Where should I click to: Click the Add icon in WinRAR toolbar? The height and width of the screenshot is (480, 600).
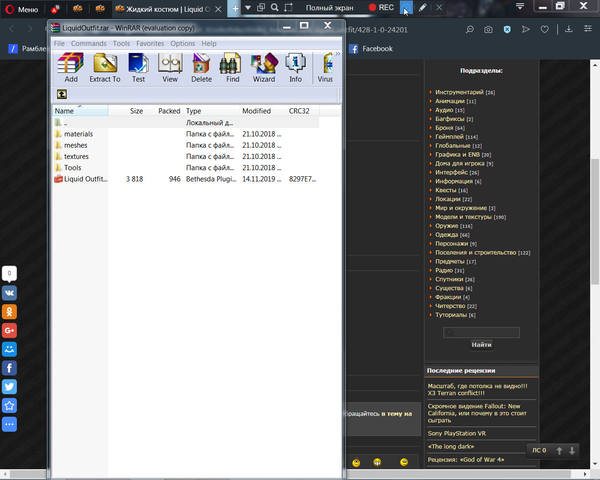click(x=70, y=68)
